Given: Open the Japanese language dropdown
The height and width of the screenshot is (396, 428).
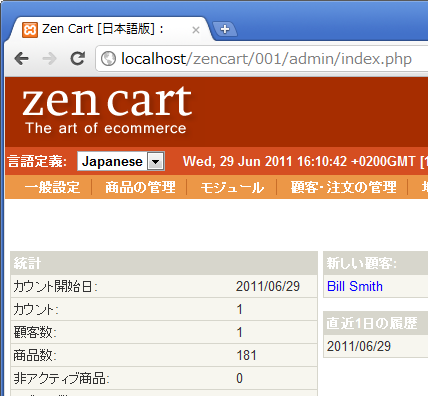Looking at the screenshot, I should 121,161.
